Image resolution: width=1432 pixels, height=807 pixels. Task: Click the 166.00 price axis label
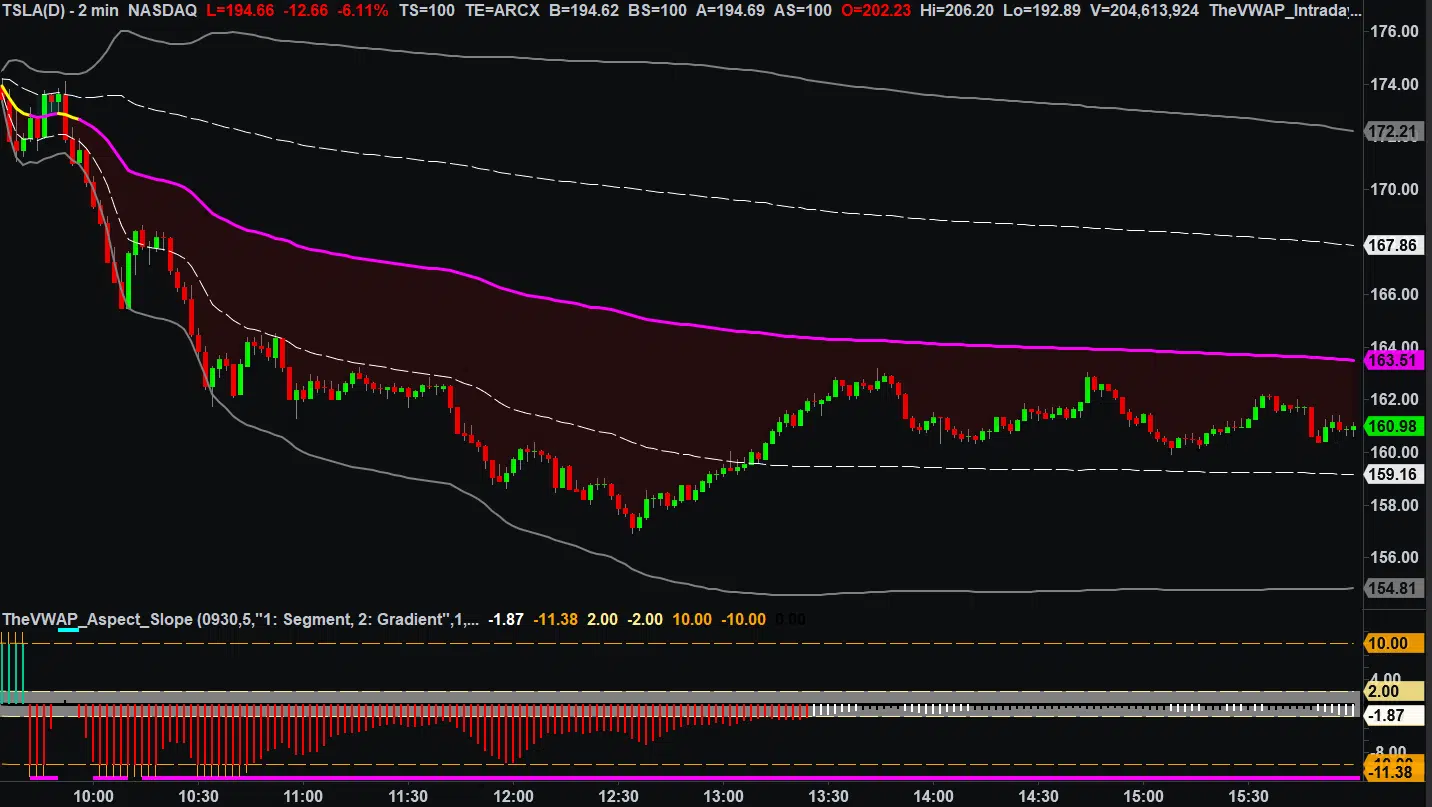coord(1396,294)
